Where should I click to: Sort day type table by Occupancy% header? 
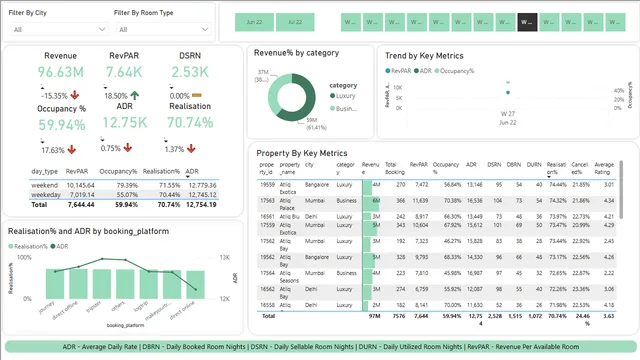click(118, 171)
